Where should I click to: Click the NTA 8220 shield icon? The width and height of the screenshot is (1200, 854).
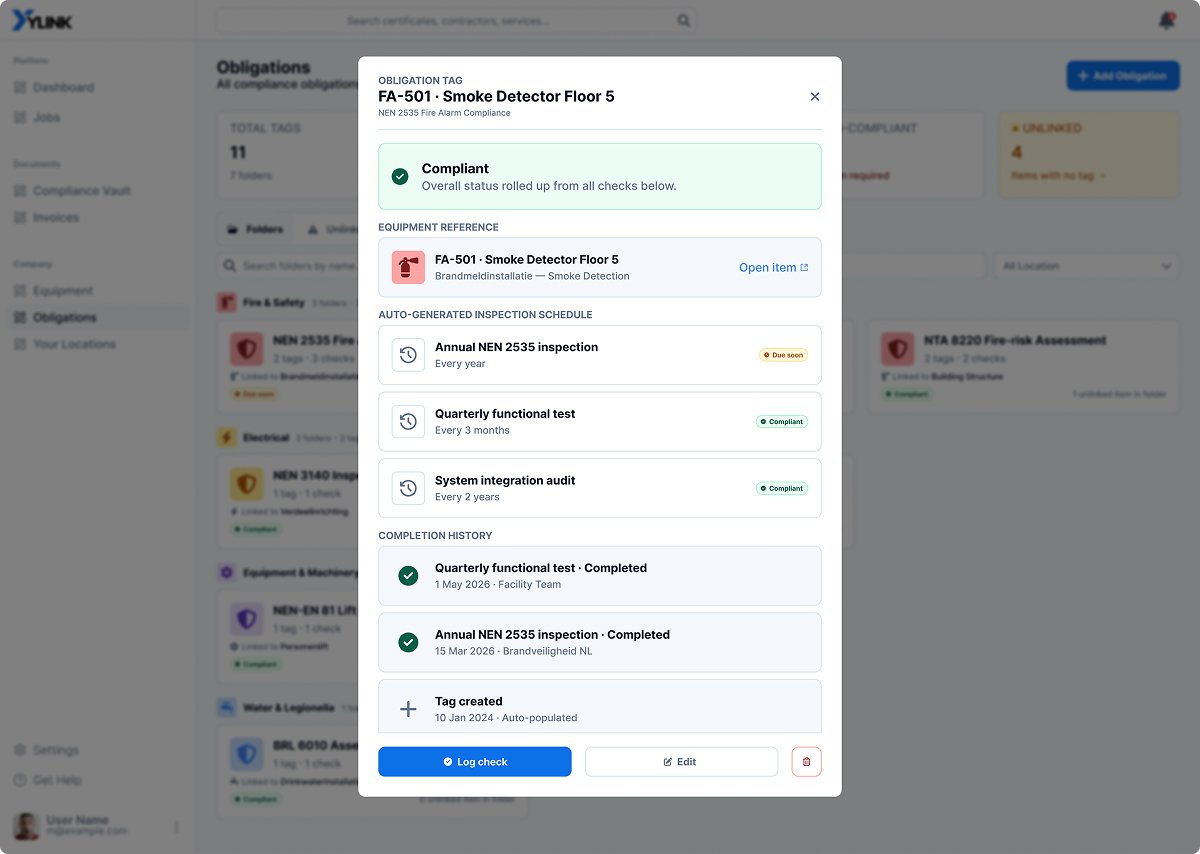[897, 349]
